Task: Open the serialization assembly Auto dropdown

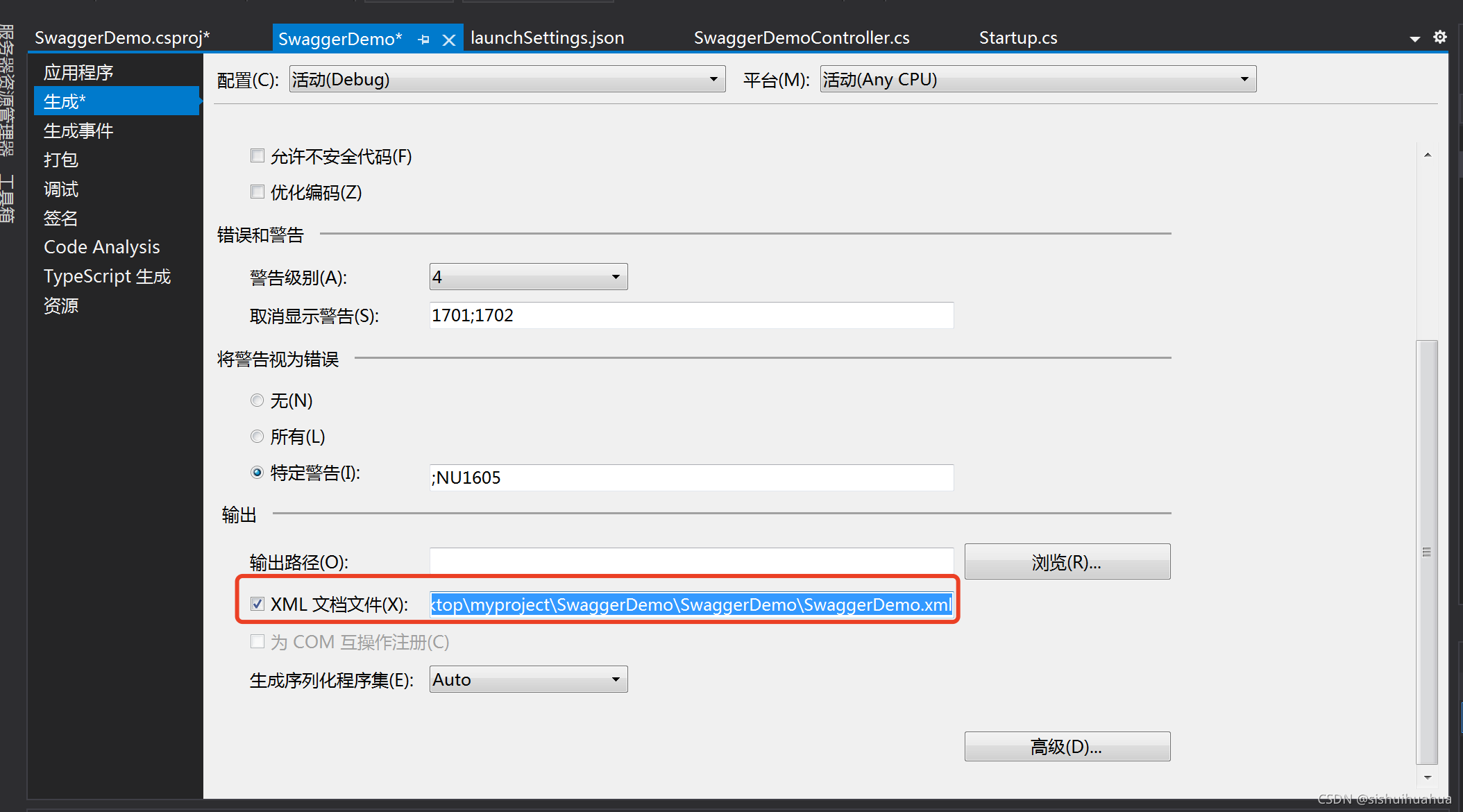Action: 528,679
